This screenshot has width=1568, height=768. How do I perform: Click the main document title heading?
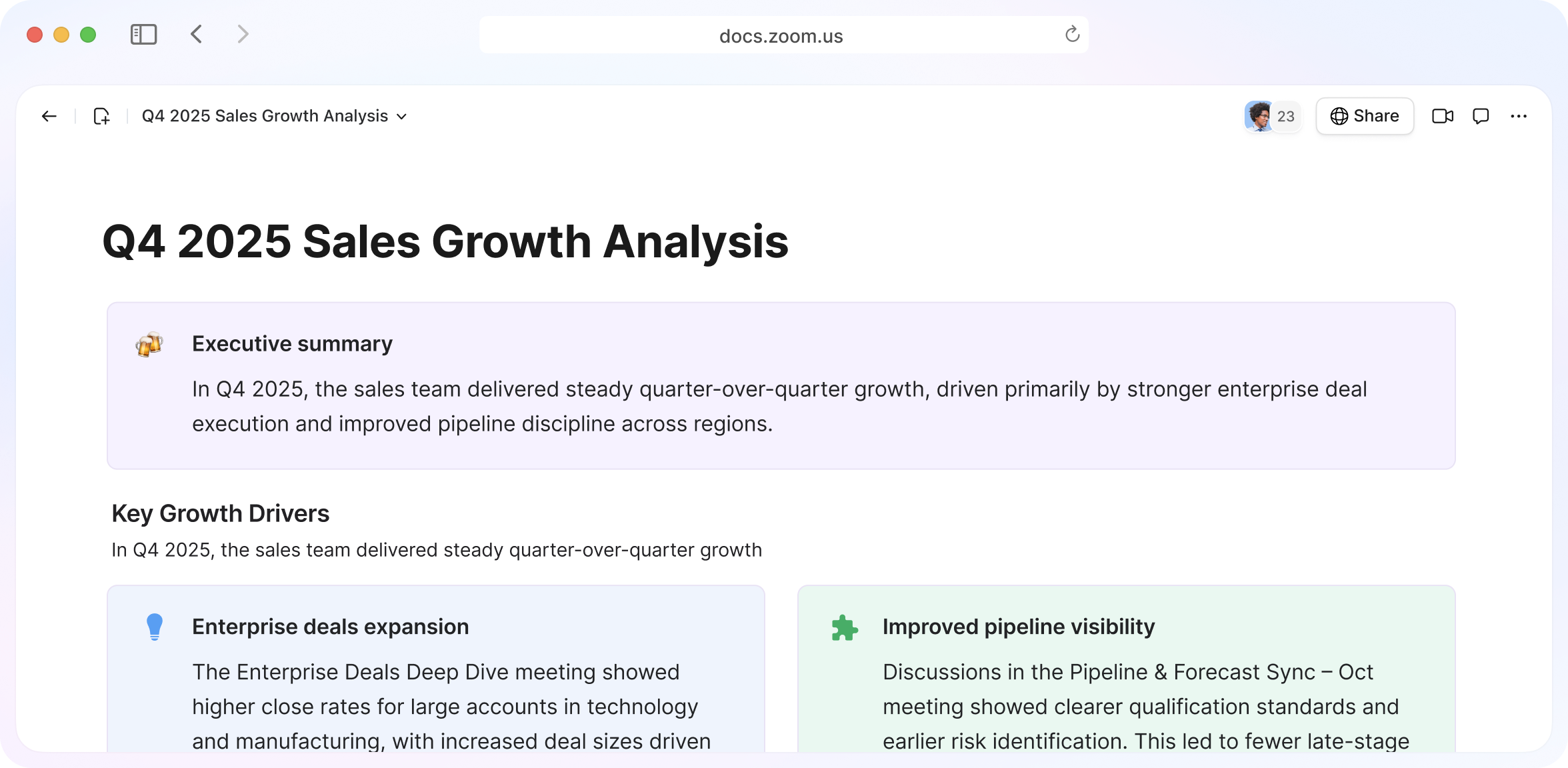[445, 241]
